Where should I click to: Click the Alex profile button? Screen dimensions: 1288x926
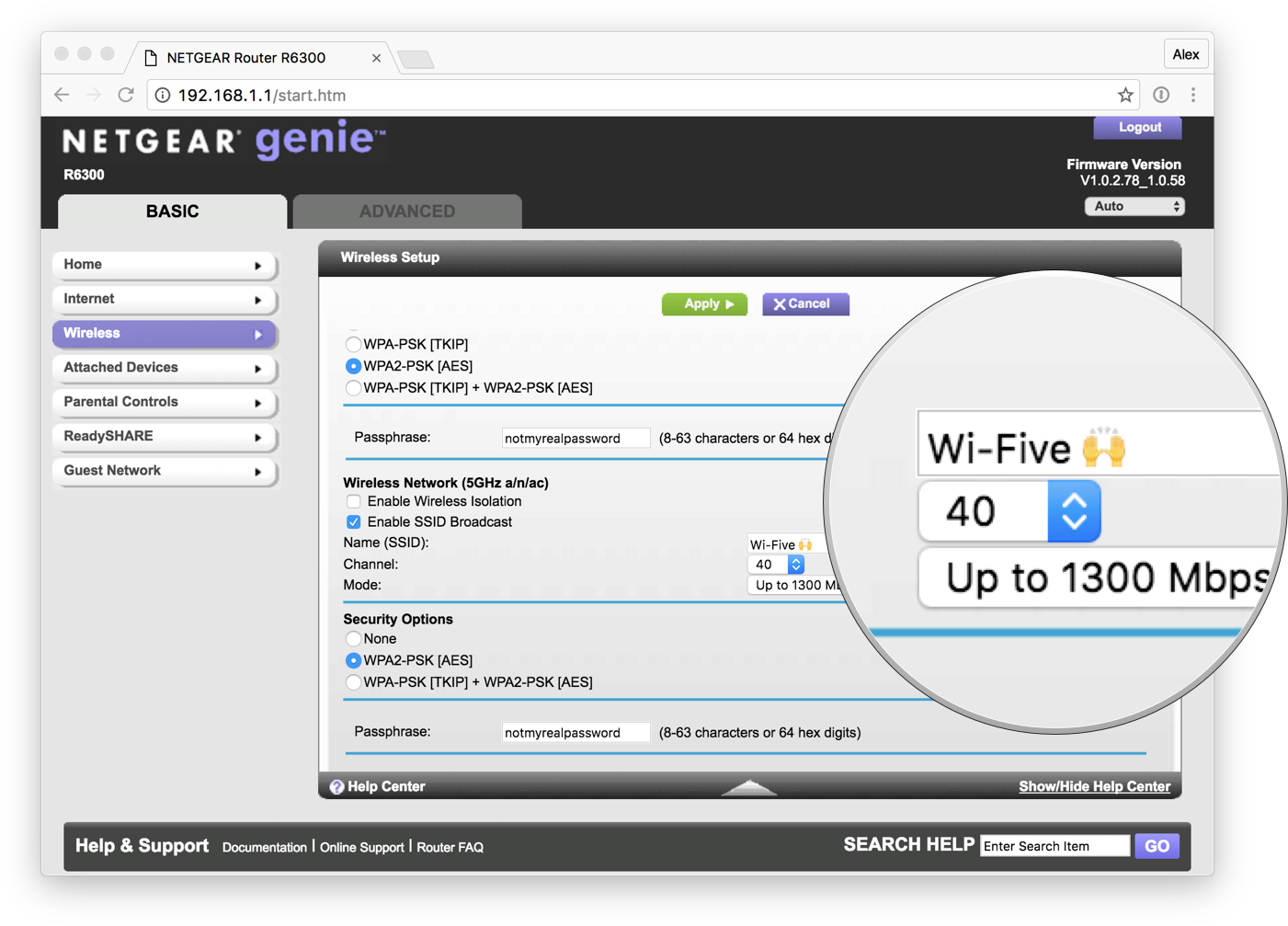pyautogui.click(x=1185, y=54)
